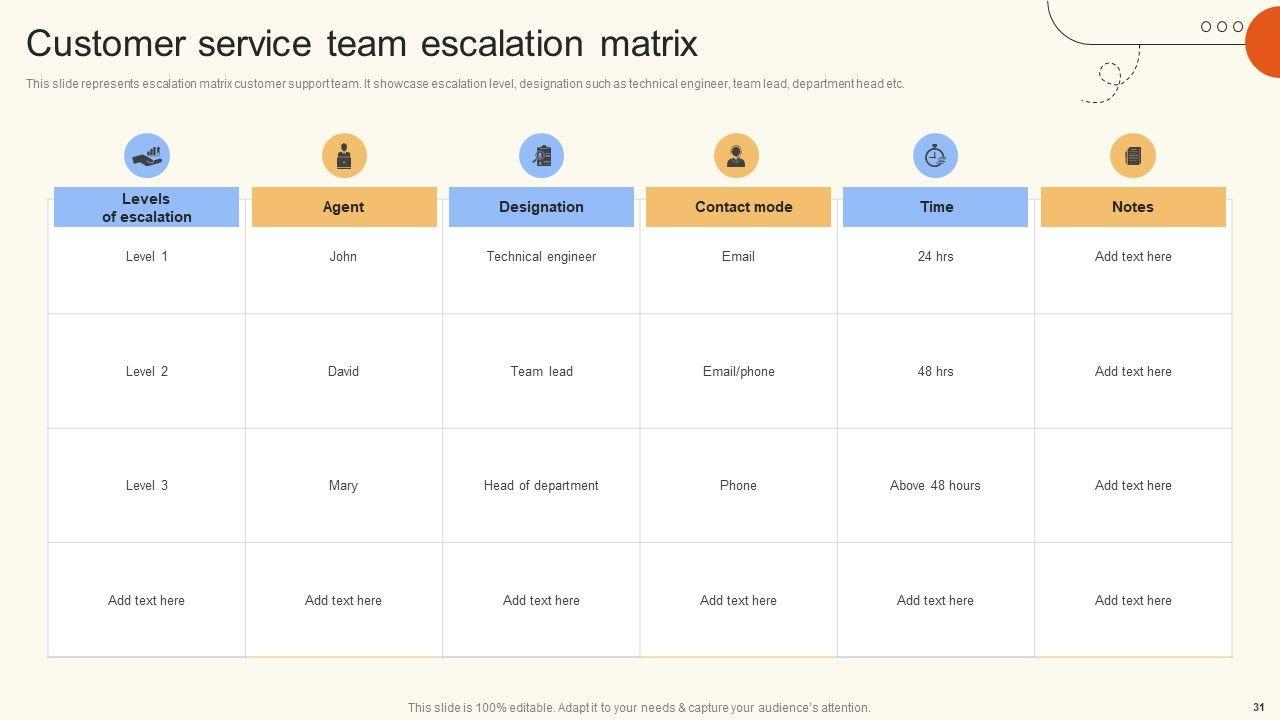Click the large orange circle in the top corner
This screenshot has height=720, width=1280.
(x=1264, y=42)
